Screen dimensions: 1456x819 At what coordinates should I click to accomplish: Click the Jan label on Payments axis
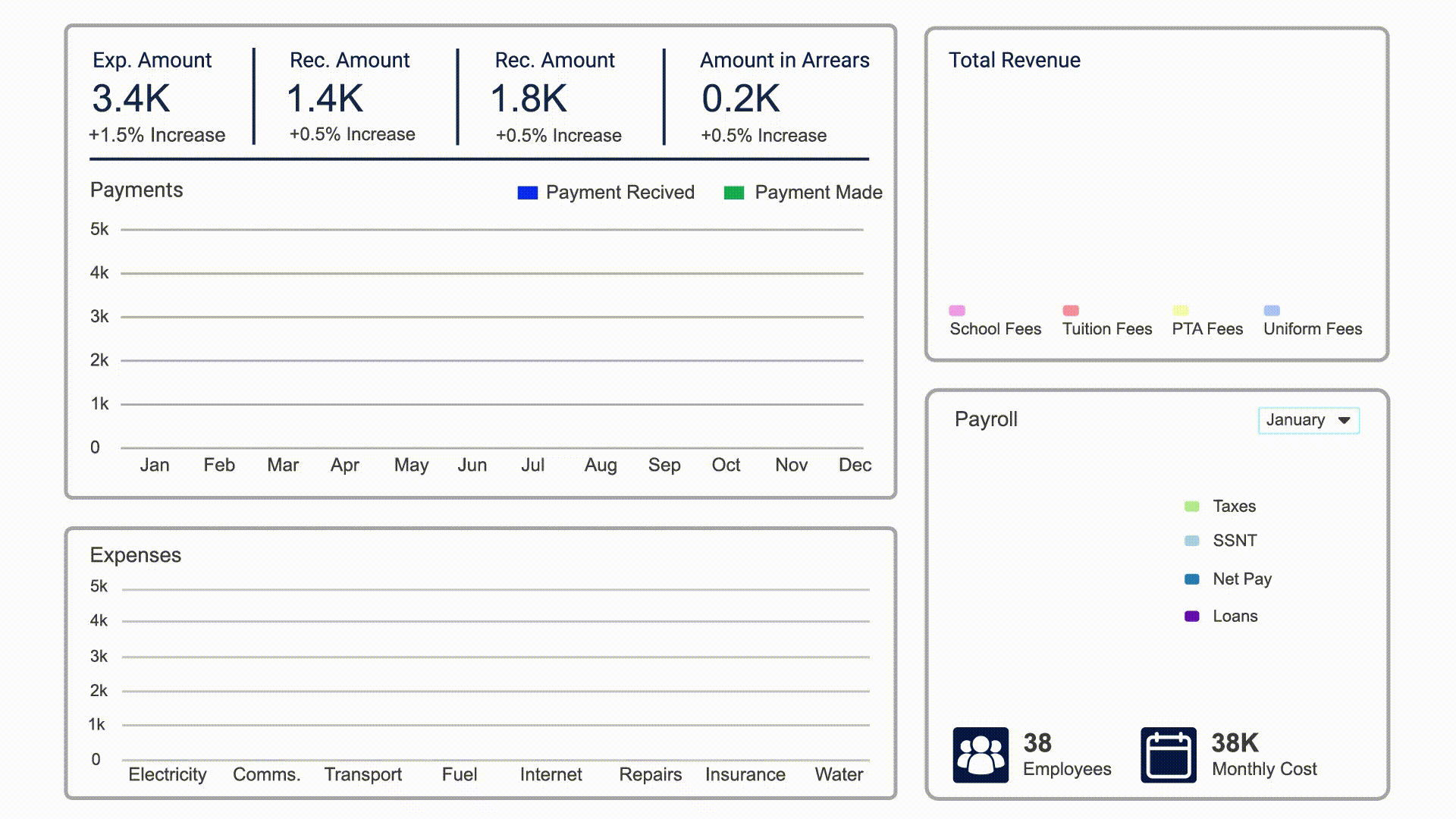pos(155,465)
